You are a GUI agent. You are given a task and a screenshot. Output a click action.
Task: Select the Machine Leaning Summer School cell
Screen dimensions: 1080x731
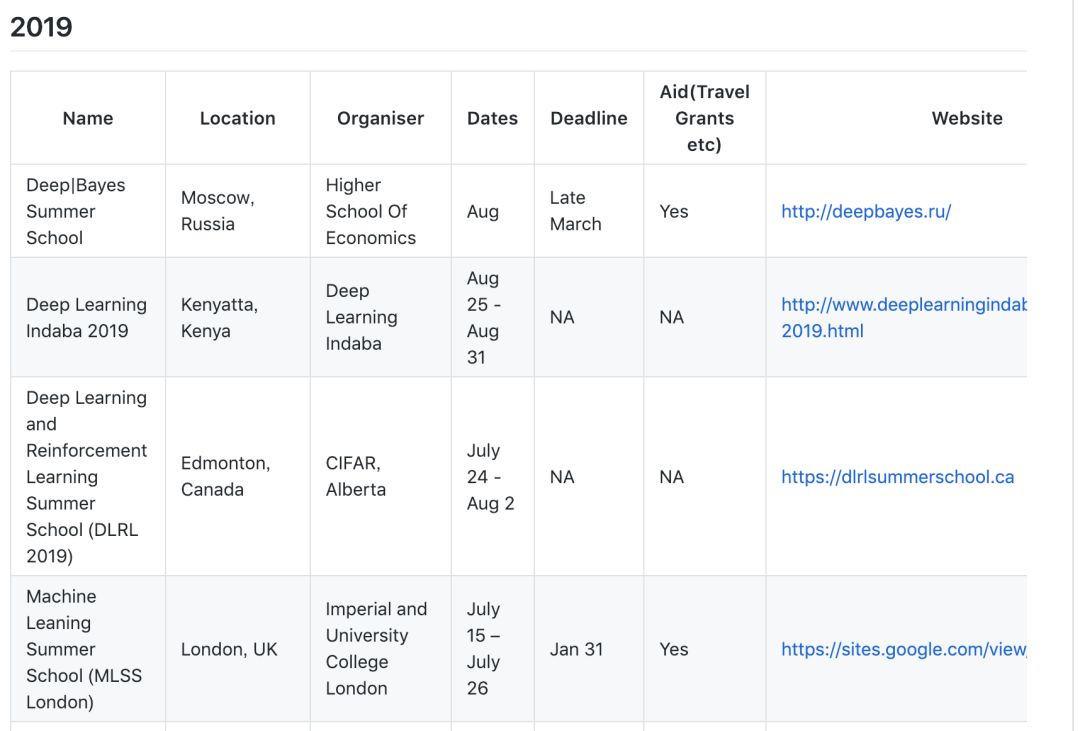(84, 649)
